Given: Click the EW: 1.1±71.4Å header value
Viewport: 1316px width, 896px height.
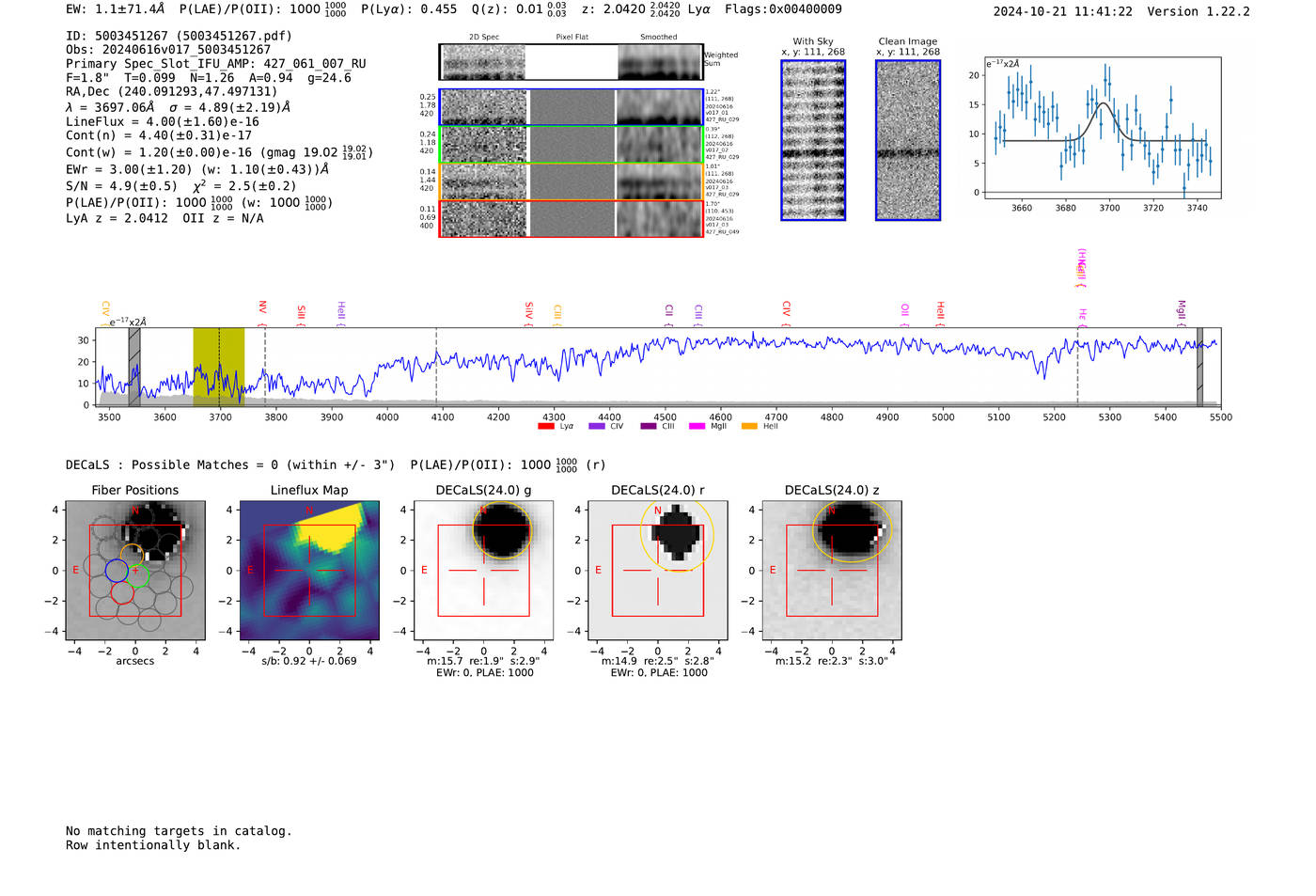Looking at the screenshot, I should [x=115, y=9].
